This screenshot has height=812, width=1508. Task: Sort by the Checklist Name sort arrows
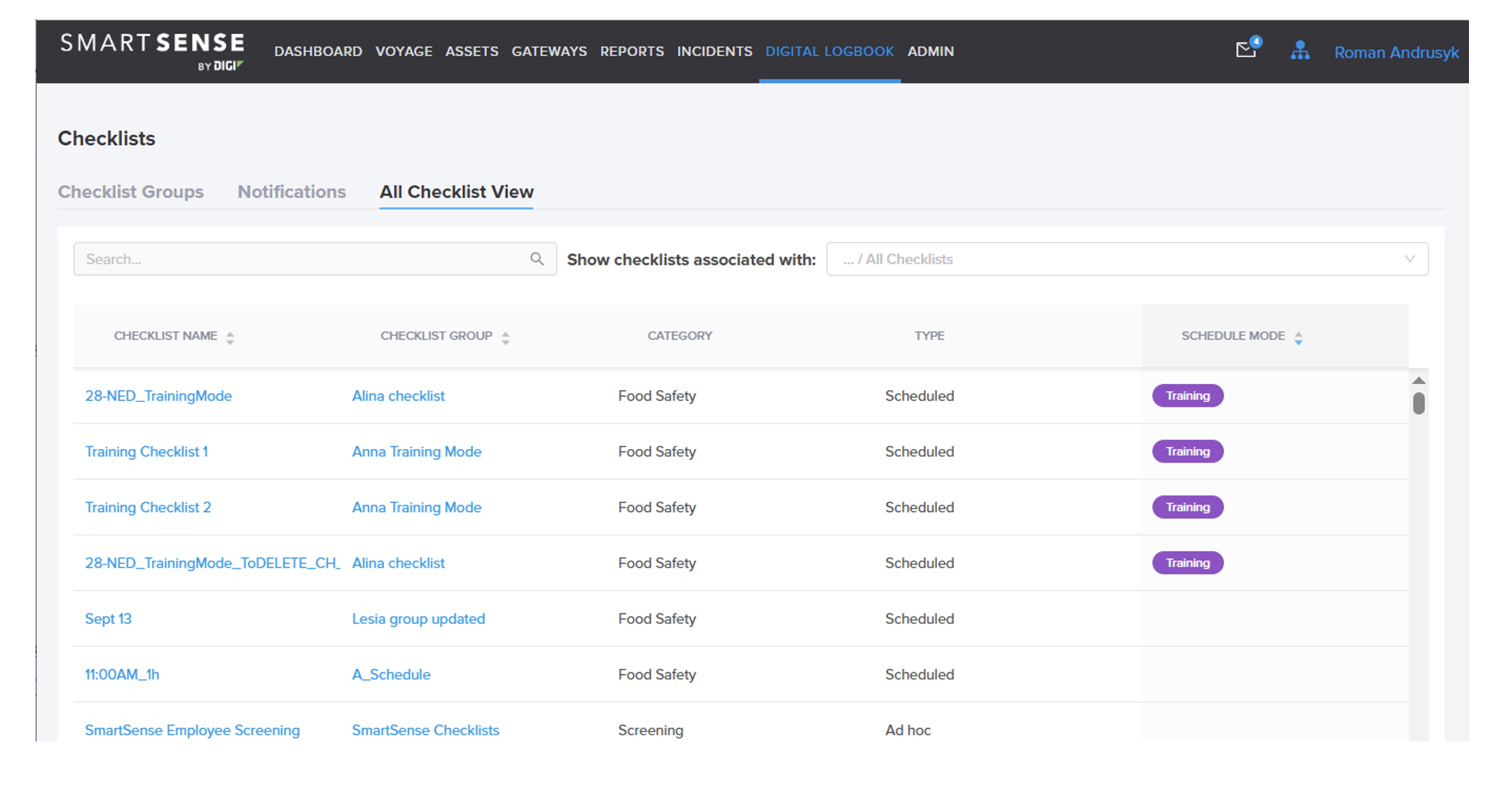click(231, 336)
